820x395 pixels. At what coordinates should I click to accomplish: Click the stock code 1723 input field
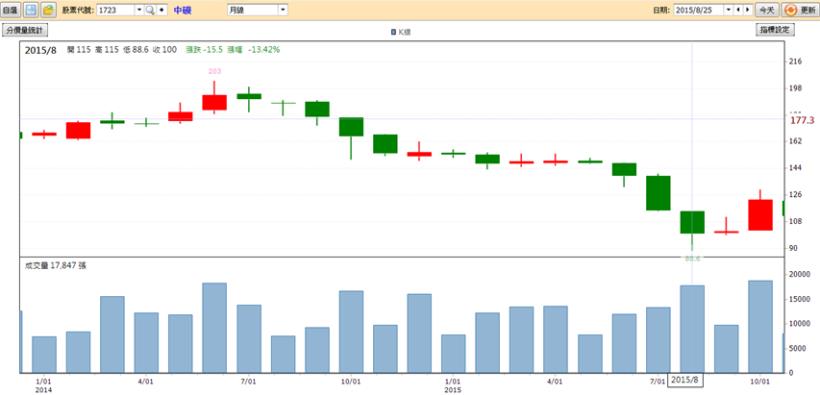click(116, 10)
